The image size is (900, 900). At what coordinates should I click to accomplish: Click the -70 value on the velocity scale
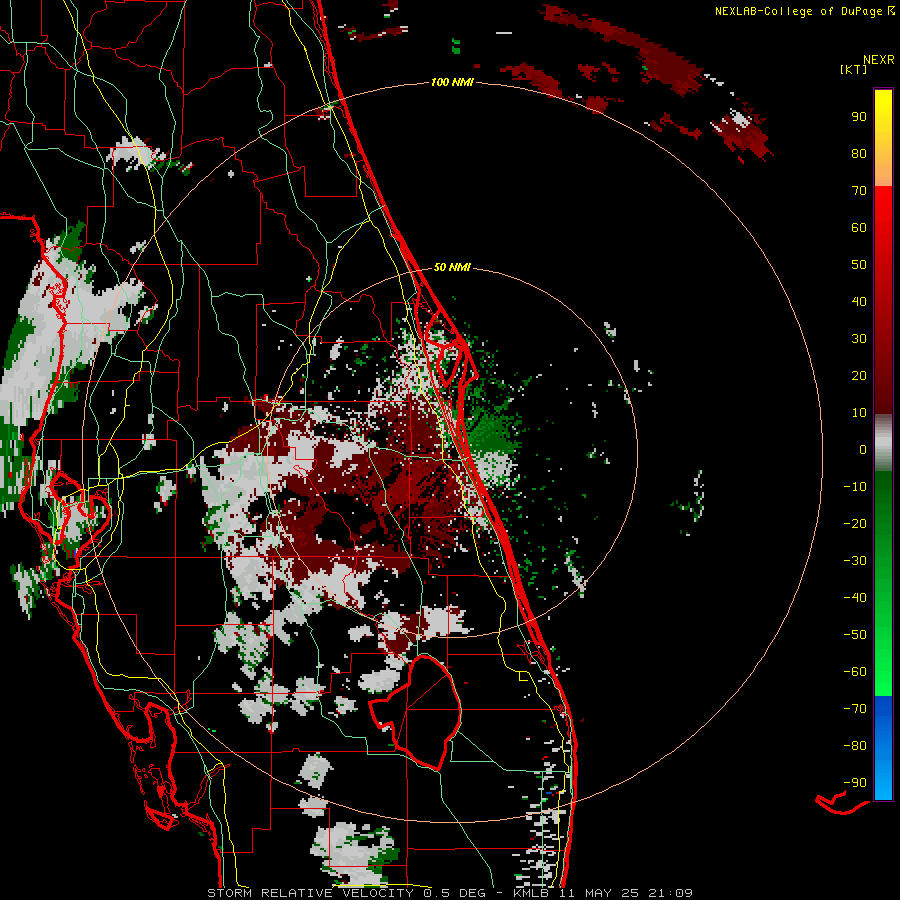point(855,709)
